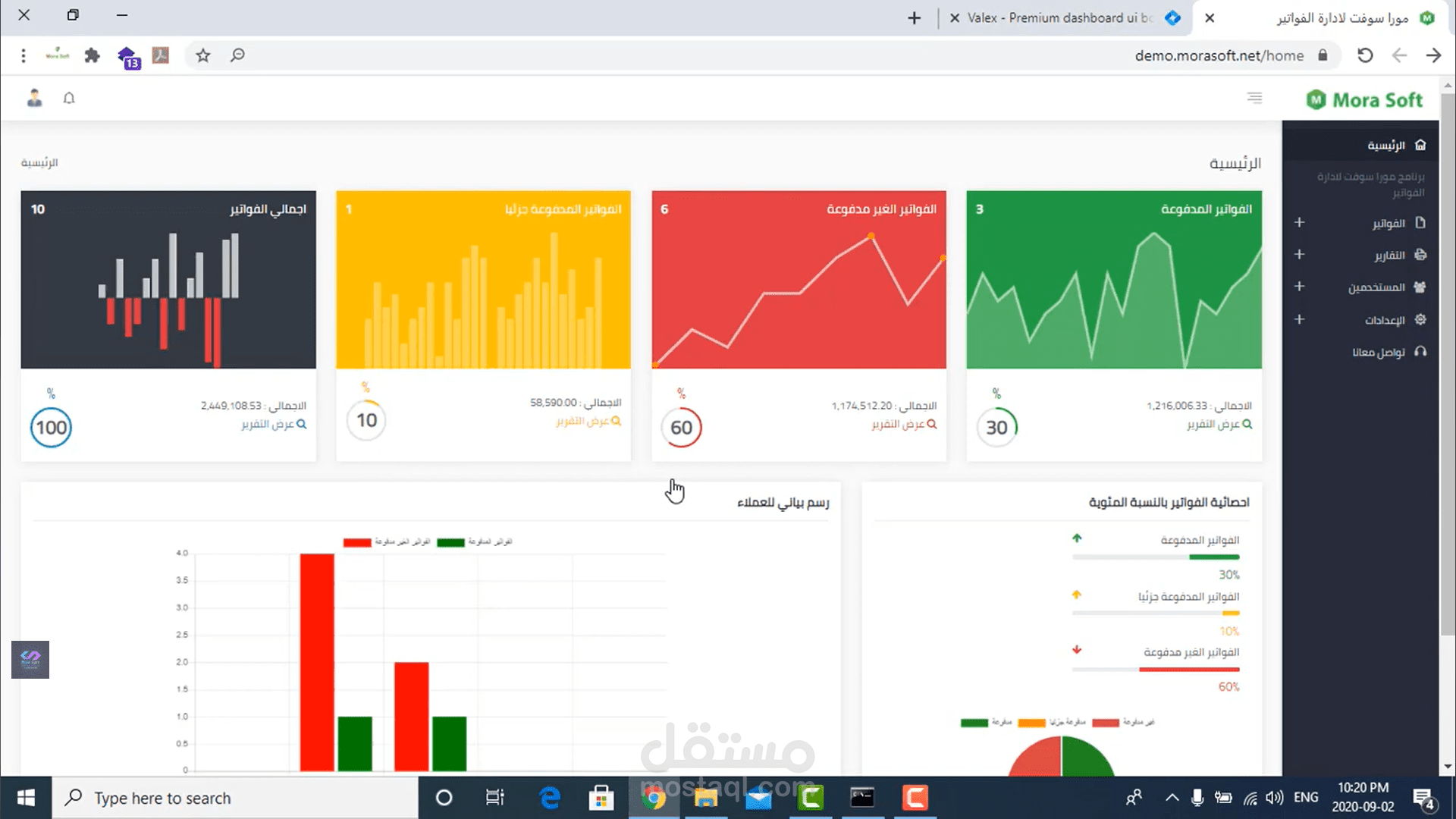The width and height of the screenshot is (1456, 819).
Task: Open the notifications bell icon
Action: tap(69, 99)
